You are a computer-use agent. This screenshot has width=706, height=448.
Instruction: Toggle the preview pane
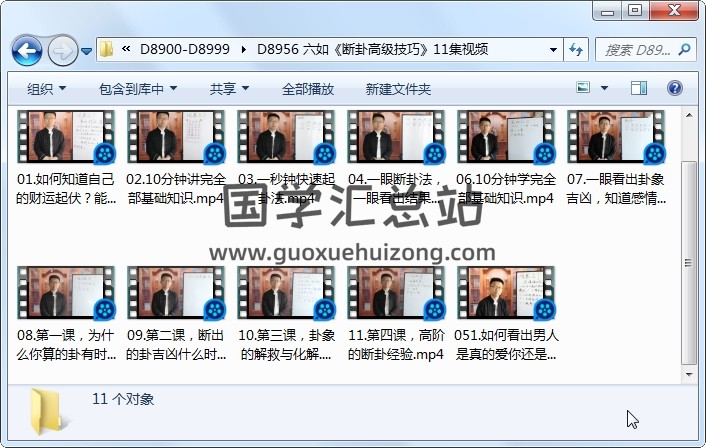[639, 88]
